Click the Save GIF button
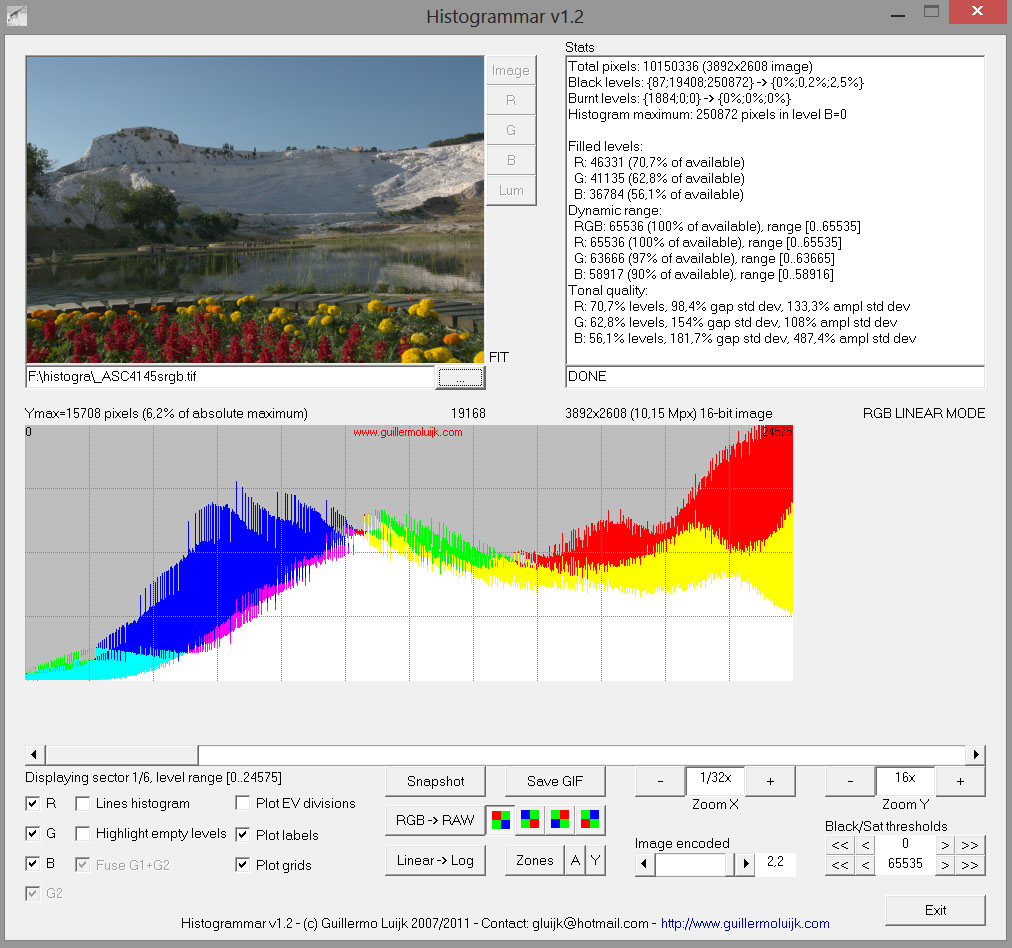The image size is (1012, 948). 555,782
